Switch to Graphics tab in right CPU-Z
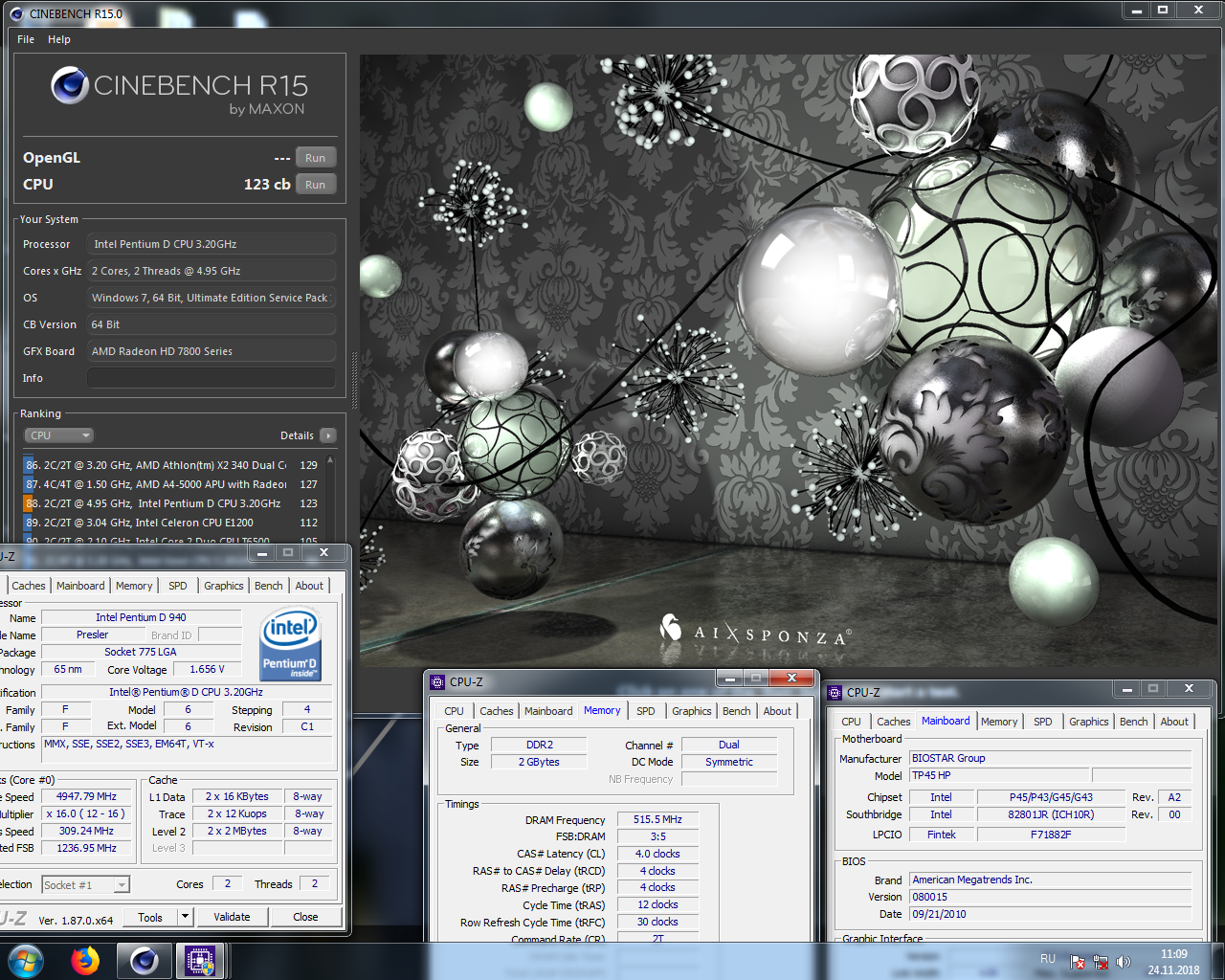Screen dimensions: 1225x980 click(x=1089, y=722)
